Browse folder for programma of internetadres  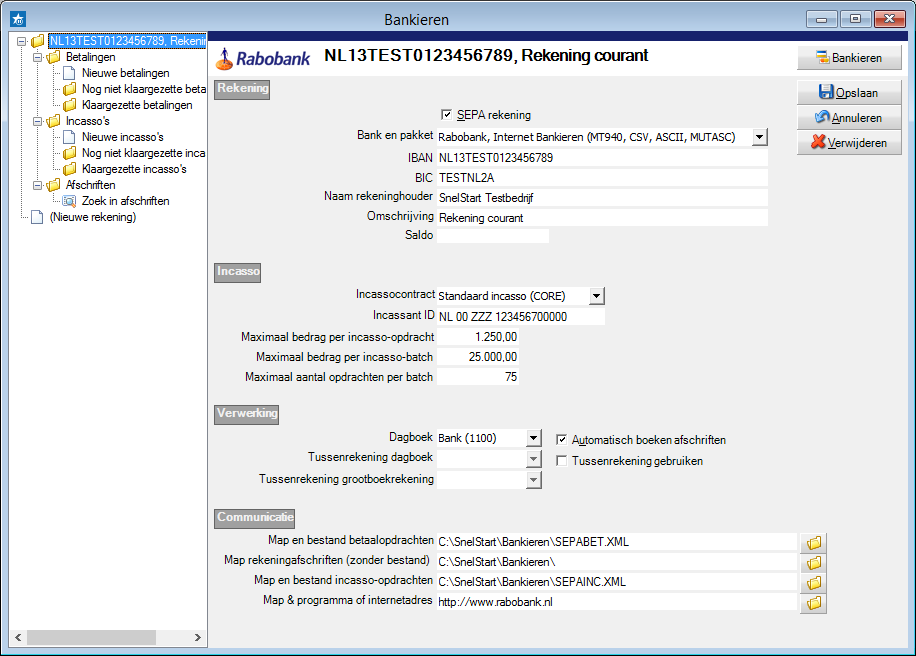(x=814, y=602)
